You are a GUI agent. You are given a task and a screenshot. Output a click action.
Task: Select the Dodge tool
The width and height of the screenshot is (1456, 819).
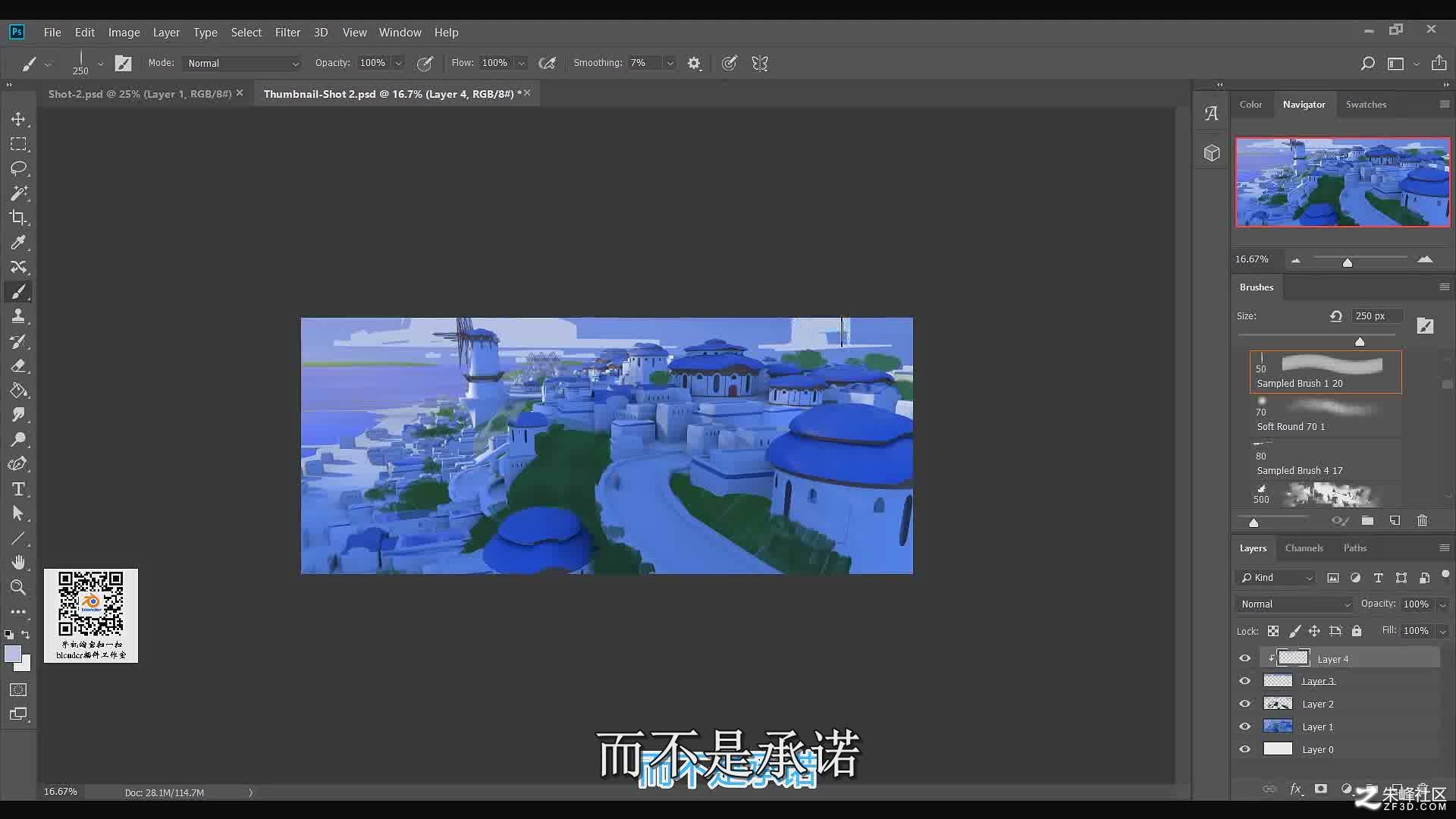18,440
